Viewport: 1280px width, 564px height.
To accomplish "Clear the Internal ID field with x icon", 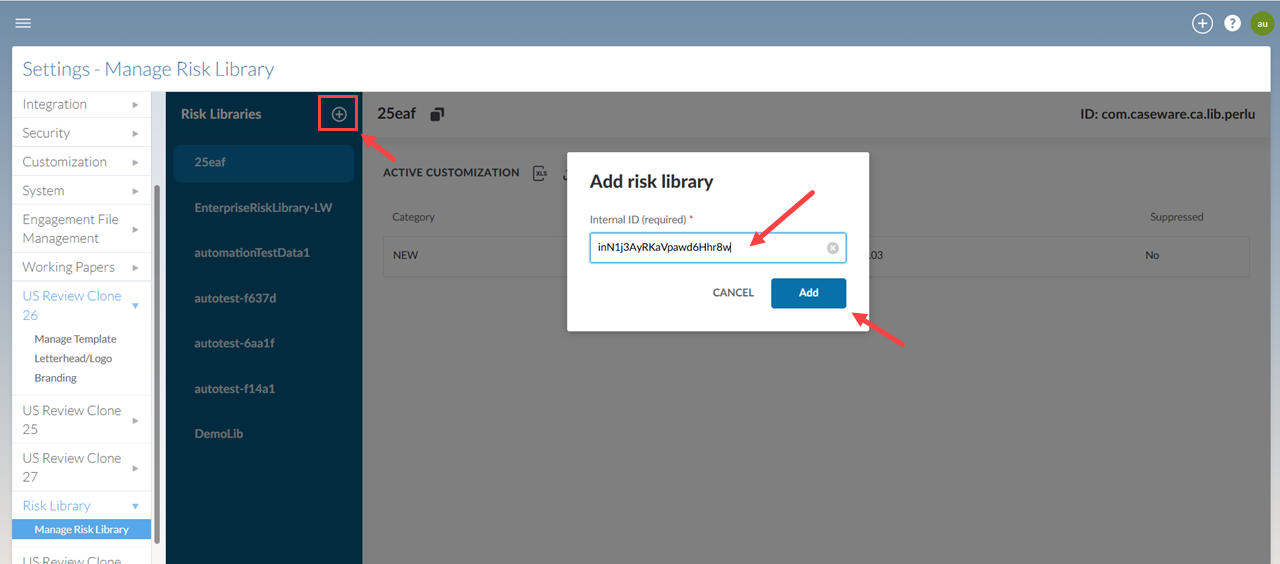I will coord(832,248).
